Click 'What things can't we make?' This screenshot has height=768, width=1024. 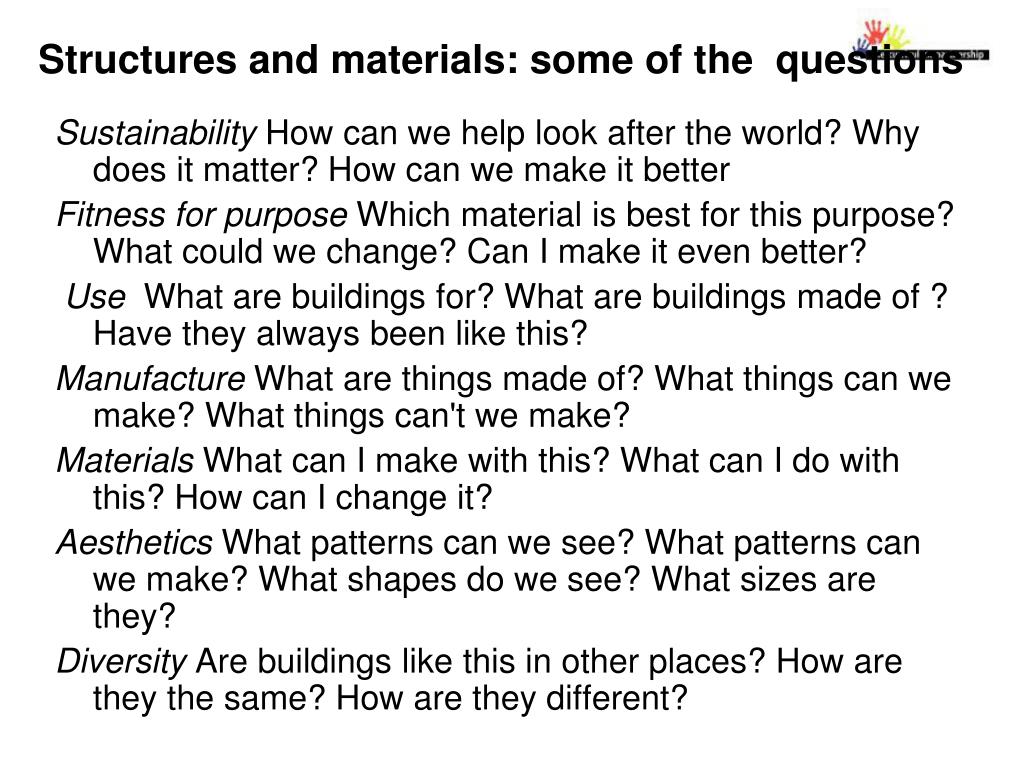[x=418, y=416]
